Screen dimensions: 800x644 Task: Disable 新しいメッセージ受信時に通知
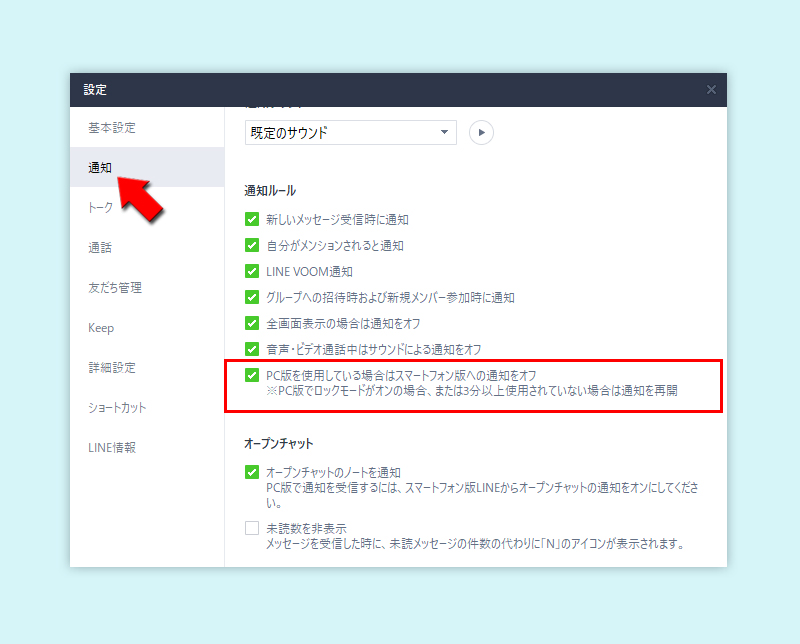point(251,217)
